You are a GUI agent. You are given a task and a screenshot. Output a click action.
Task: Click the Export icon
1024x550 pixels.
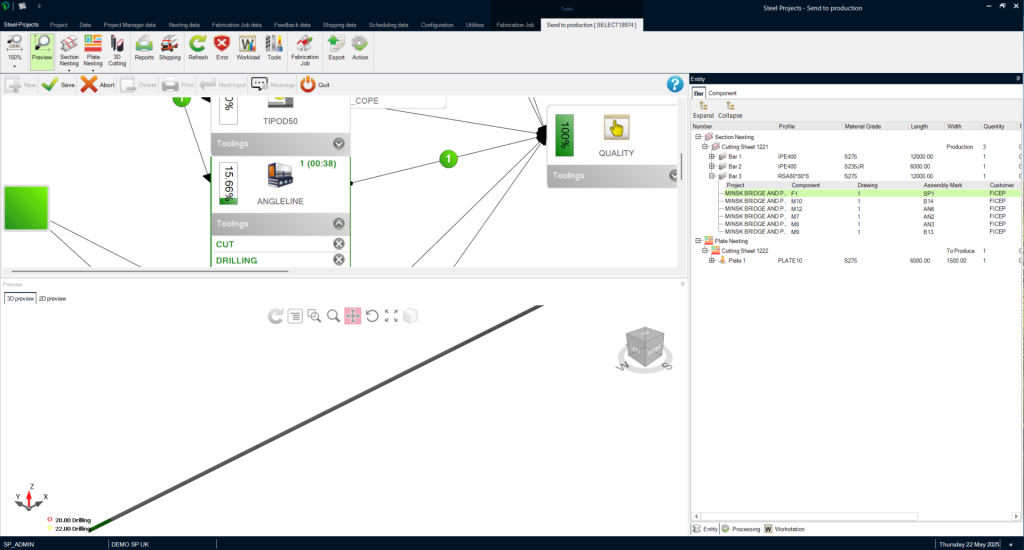[x=336, y=47]
